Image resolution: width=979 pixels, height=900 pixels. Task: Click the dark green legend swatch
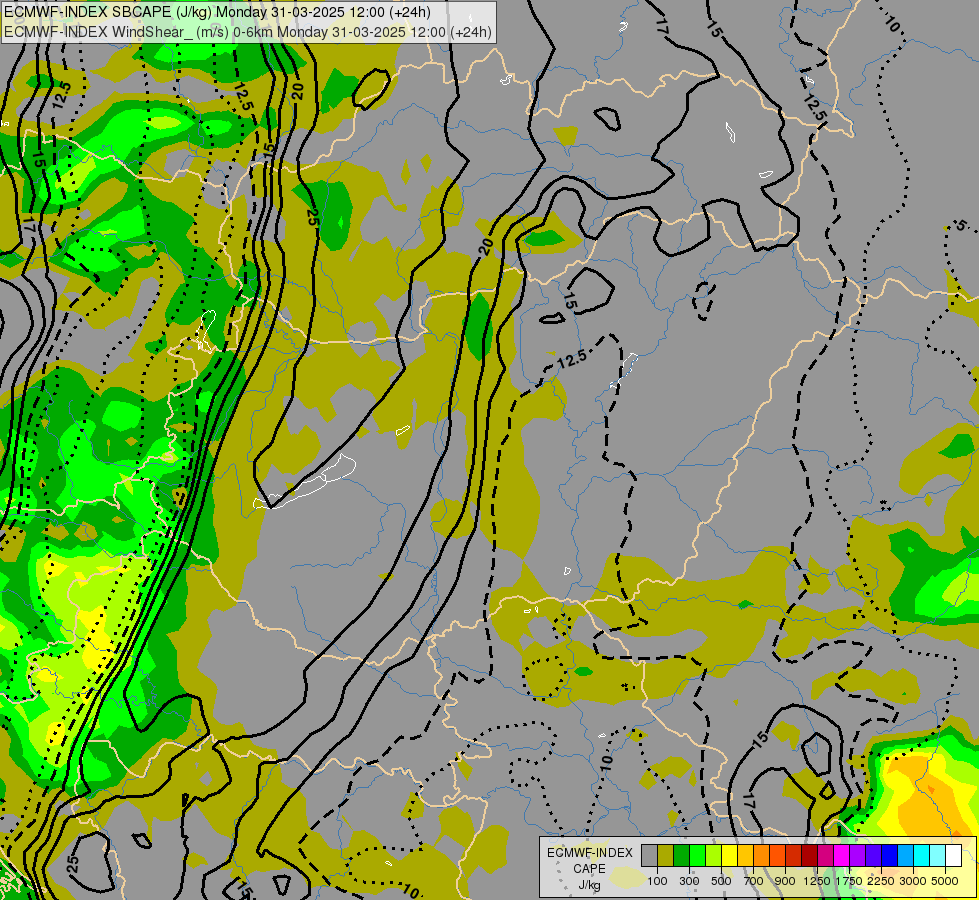click(682, 855)
